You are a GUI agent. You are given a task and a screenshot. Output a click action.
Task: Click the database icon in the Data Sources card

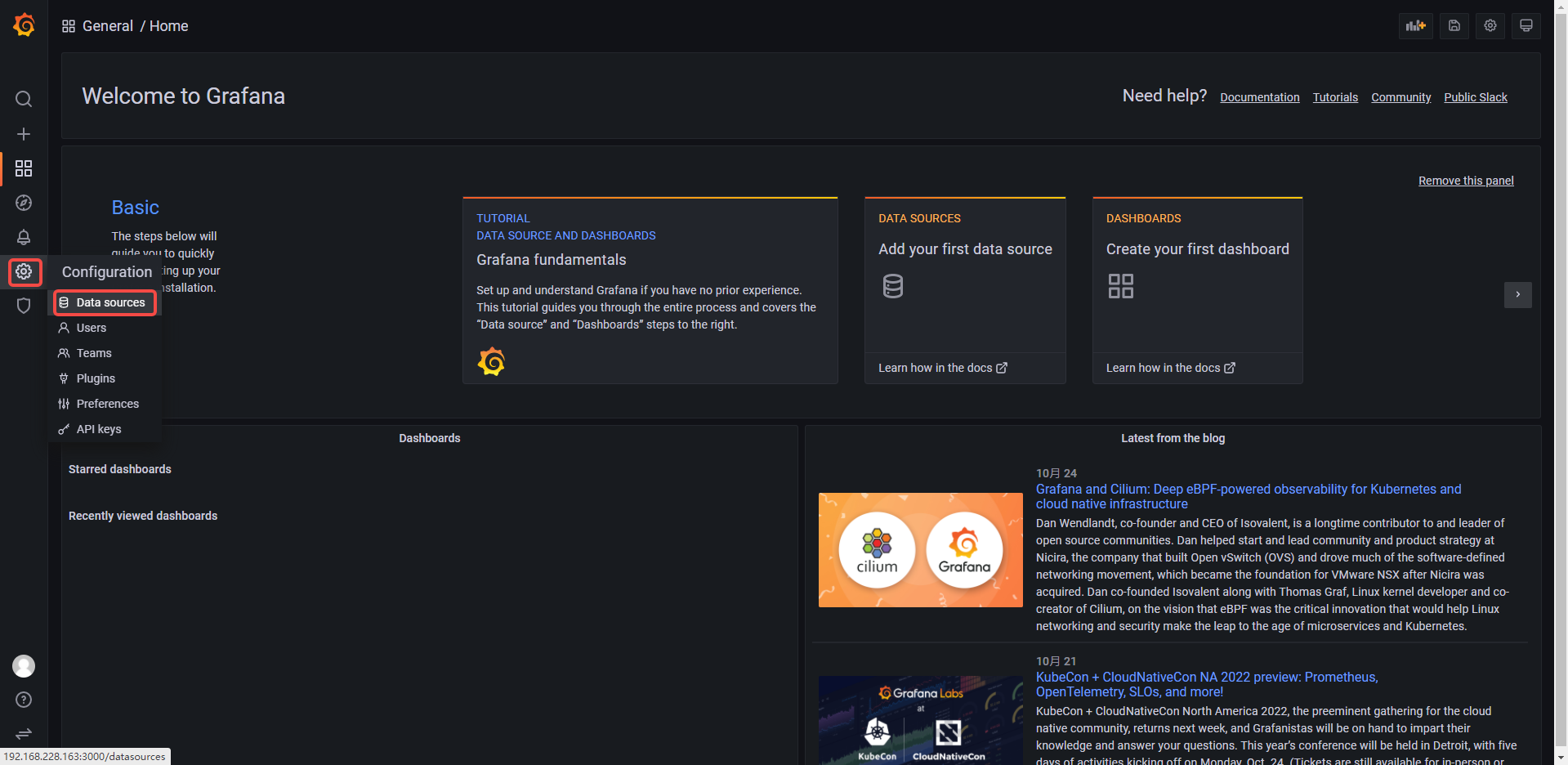point(893,286)
